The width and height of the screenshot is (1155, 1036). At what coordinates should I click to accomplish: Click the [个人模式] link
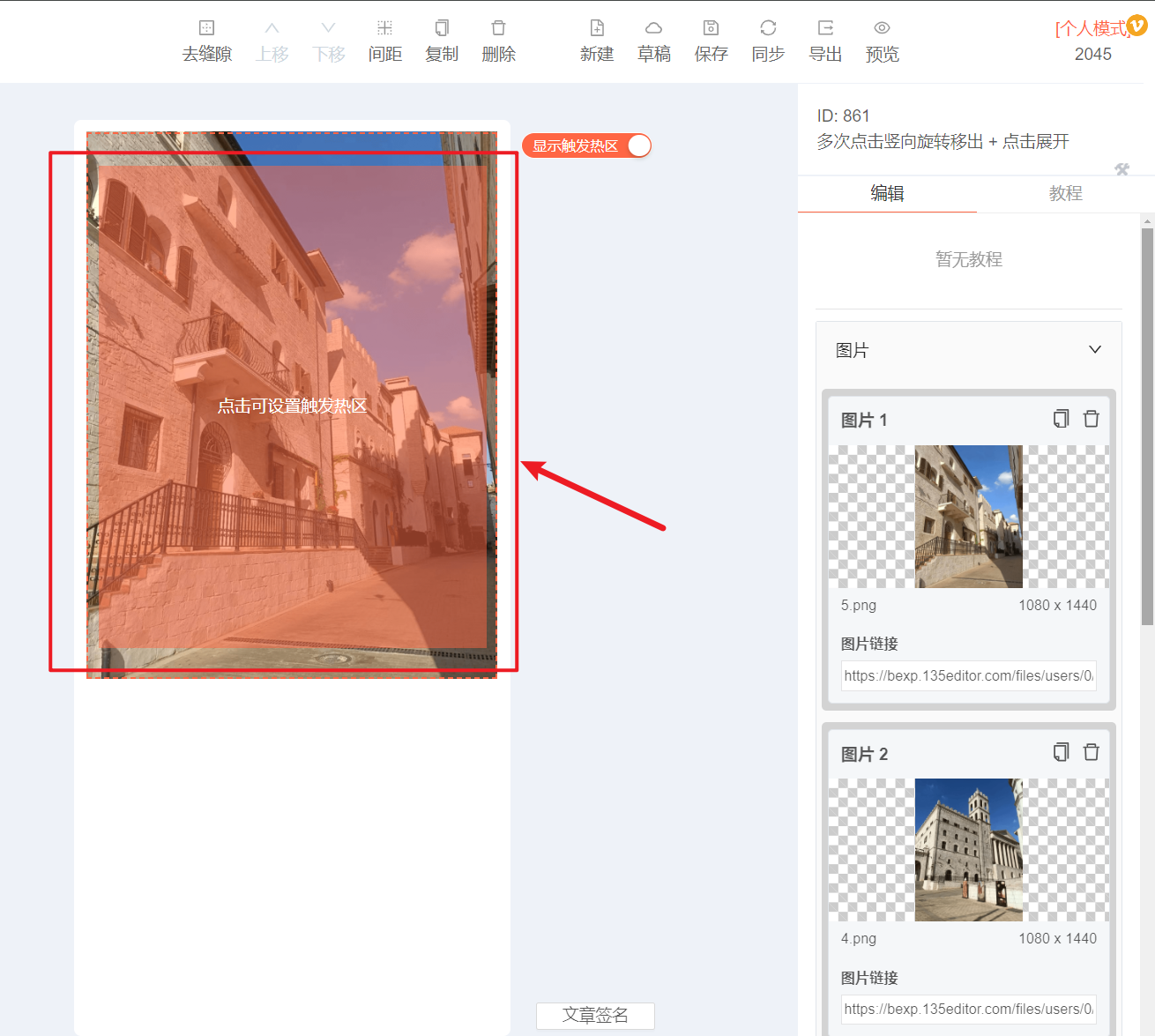pyautogui.click(x=1092, y=28)
